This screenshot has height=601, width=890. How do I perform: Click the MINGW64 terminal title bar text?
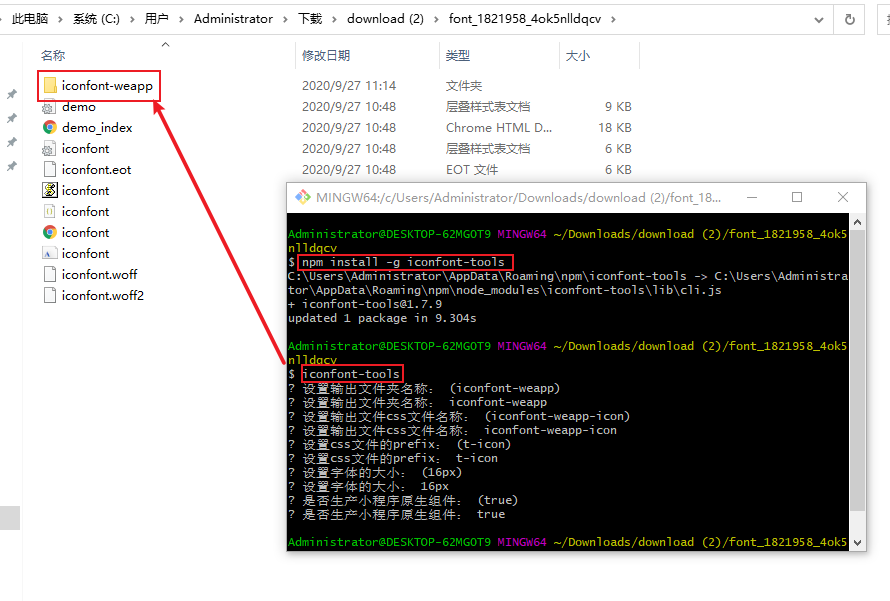pyautogui.click(x=518, y=197)
